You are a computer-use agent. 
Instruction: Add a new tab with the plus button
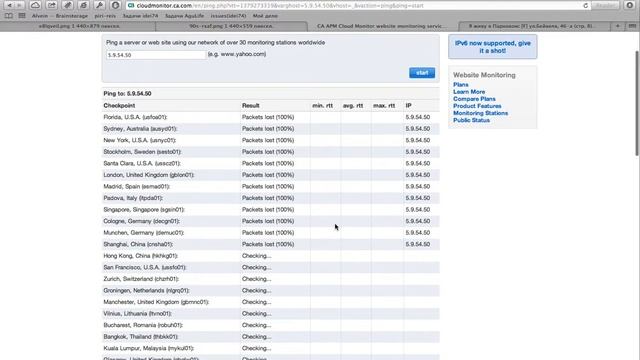[x=618, y=26]
